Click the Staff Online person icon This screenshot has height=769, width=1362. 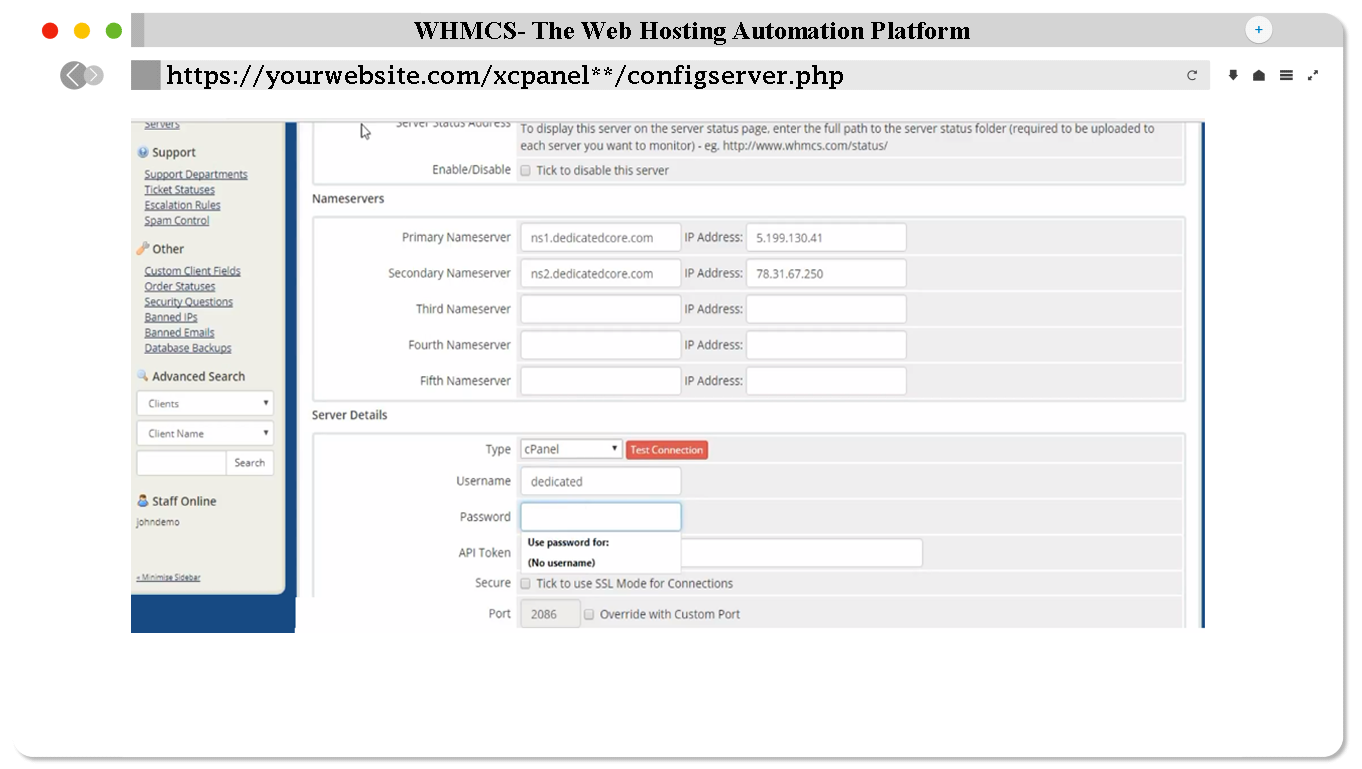(x=143, y=501)
